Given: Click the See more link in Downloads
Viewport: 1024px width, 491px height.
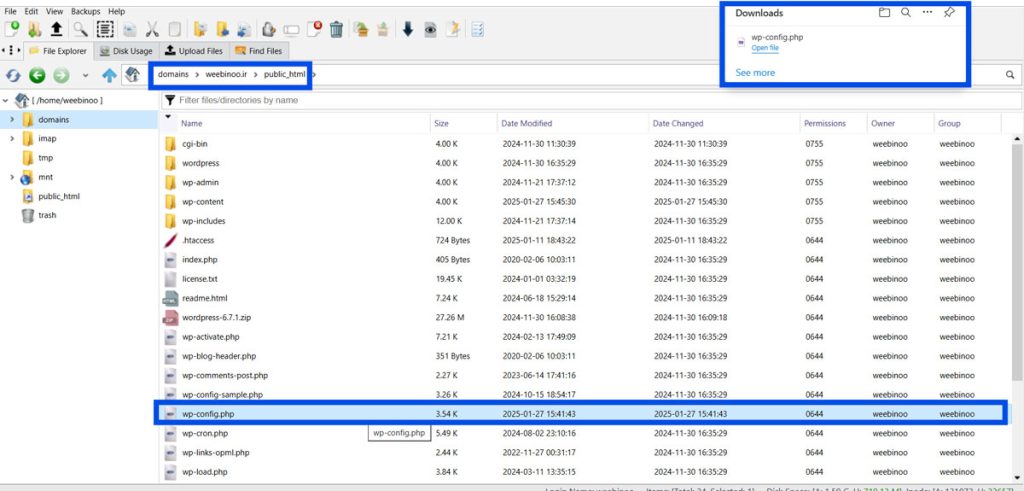Looking at the screenshot, I should (x=755, y=73).
